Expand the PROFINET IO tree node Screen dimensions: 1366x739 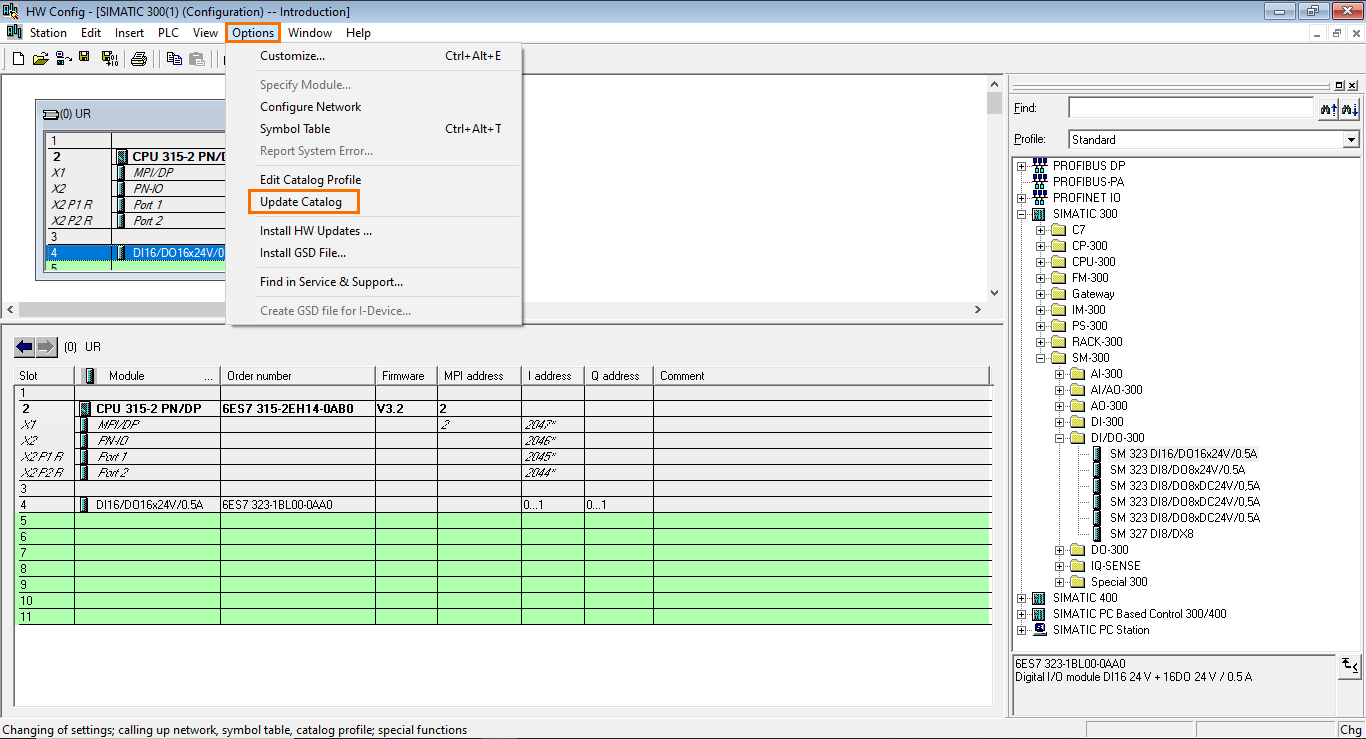[x=1022, y=198]
